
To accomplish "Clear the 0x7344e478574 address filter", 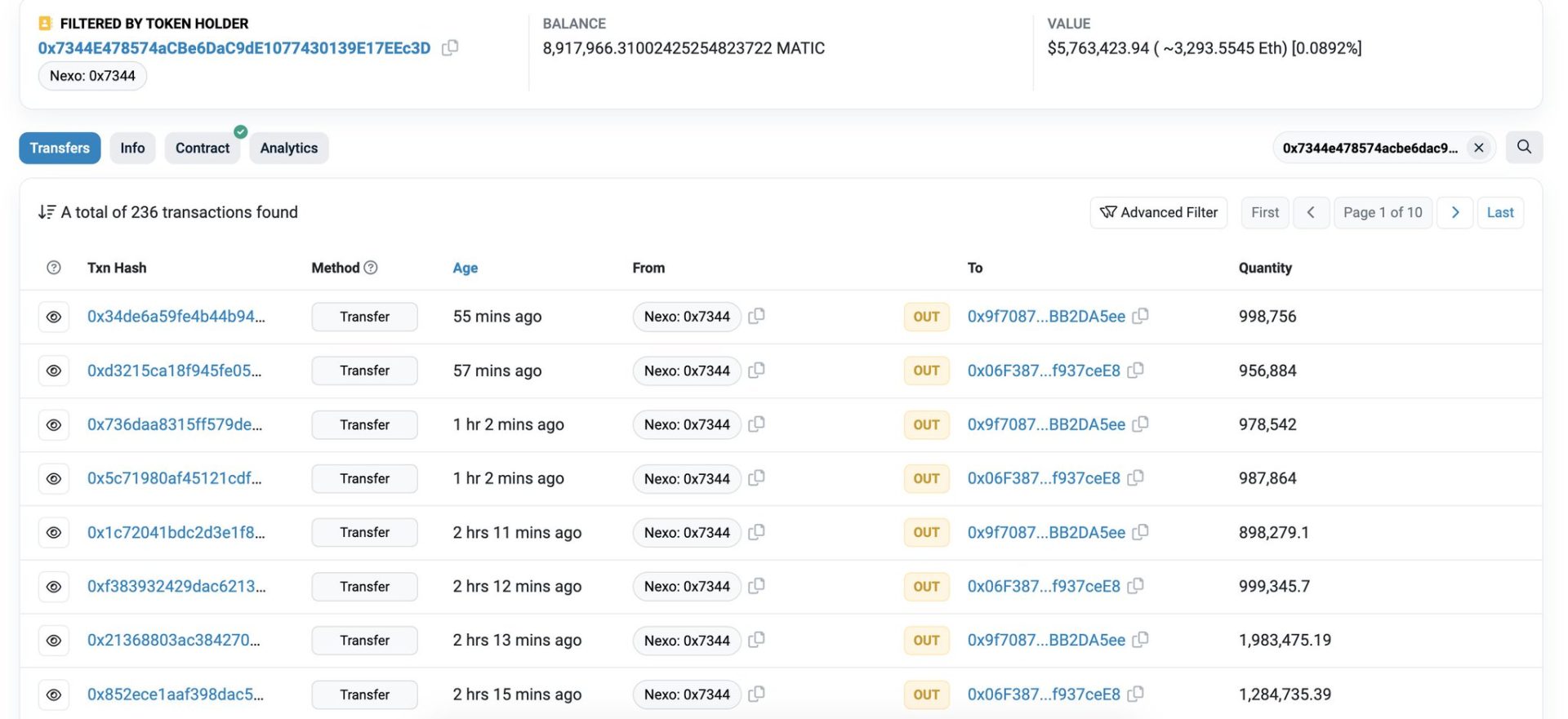I will (x=1478, y=148).
